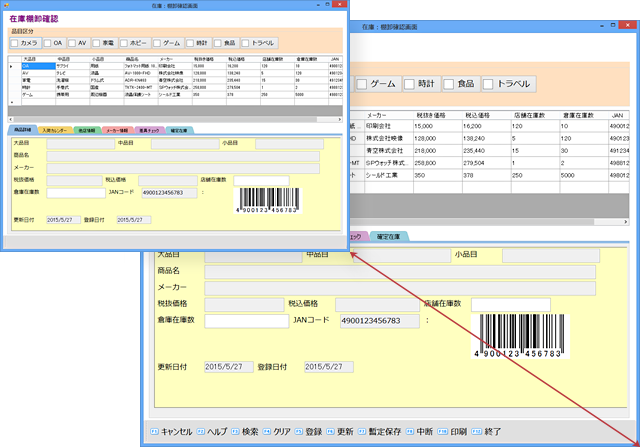Screen dimensions: 640x447
Task: Switch to 差異チェック tab in the small window
Action: click(x=149, y=130)
